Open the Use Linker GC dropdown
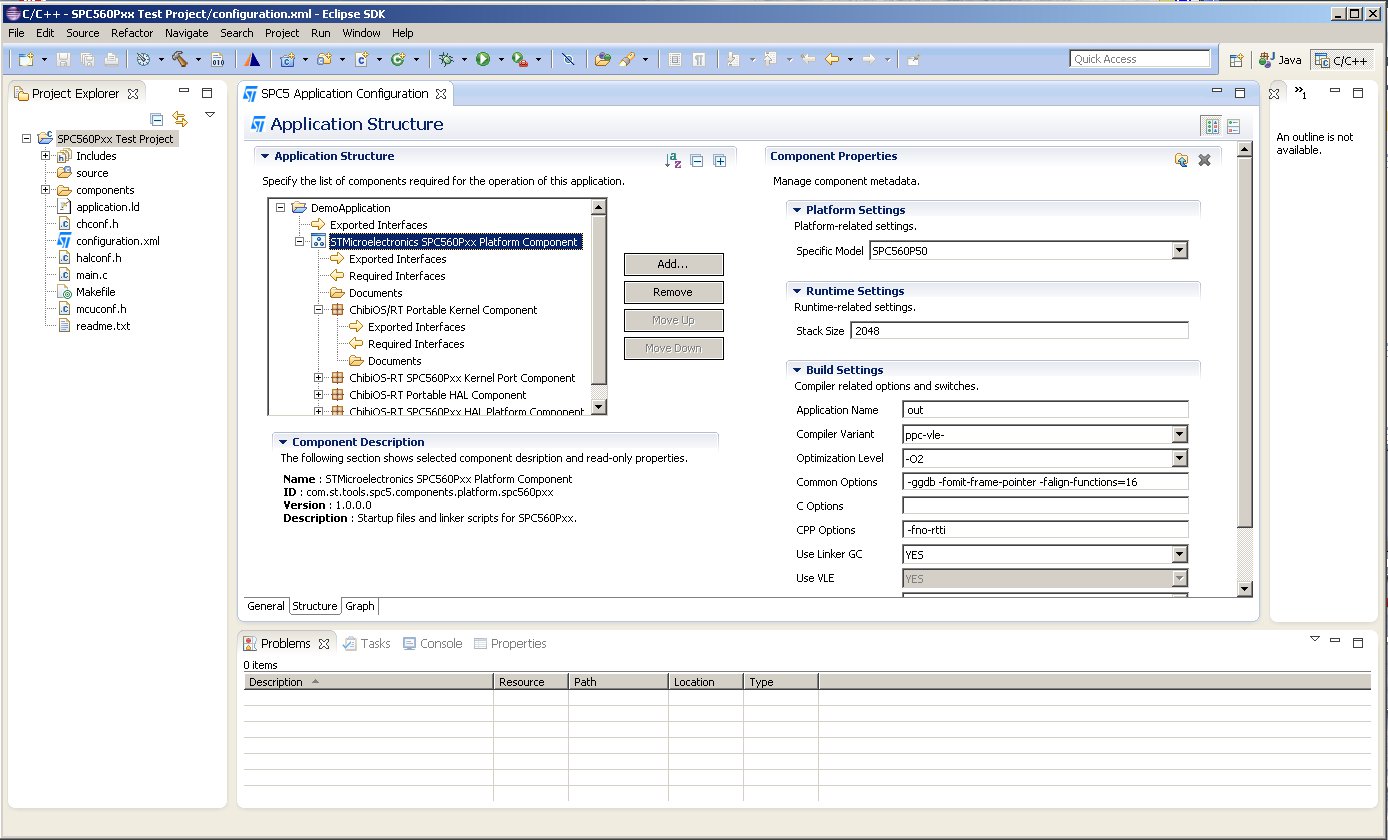 1180,554
